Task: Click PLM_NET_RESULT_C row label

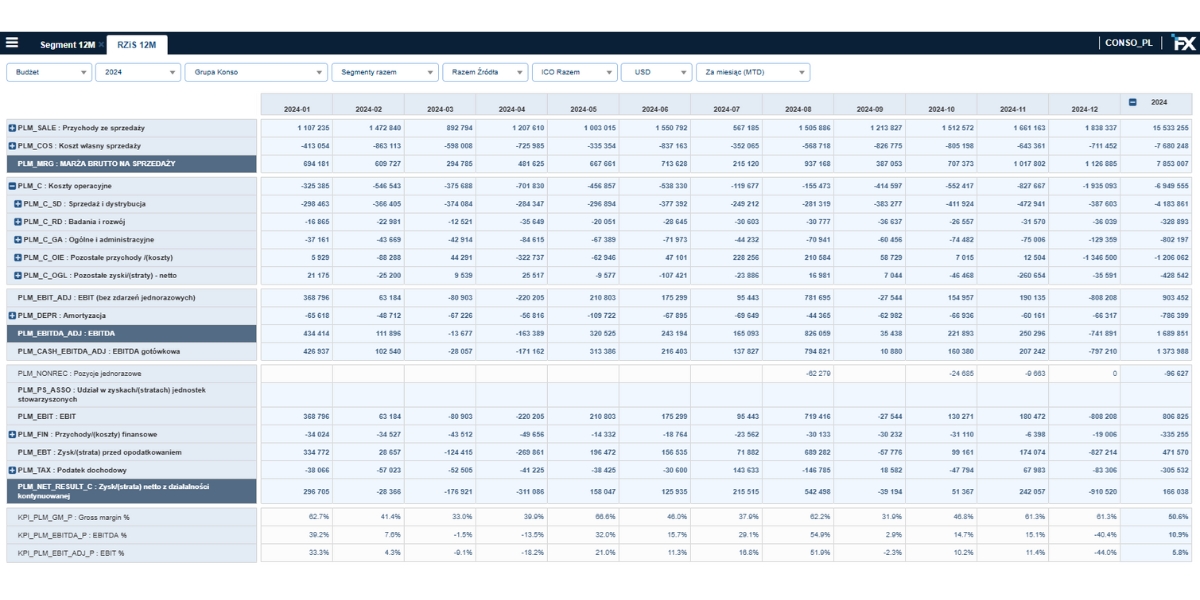Action: click(x=131, y=491)
